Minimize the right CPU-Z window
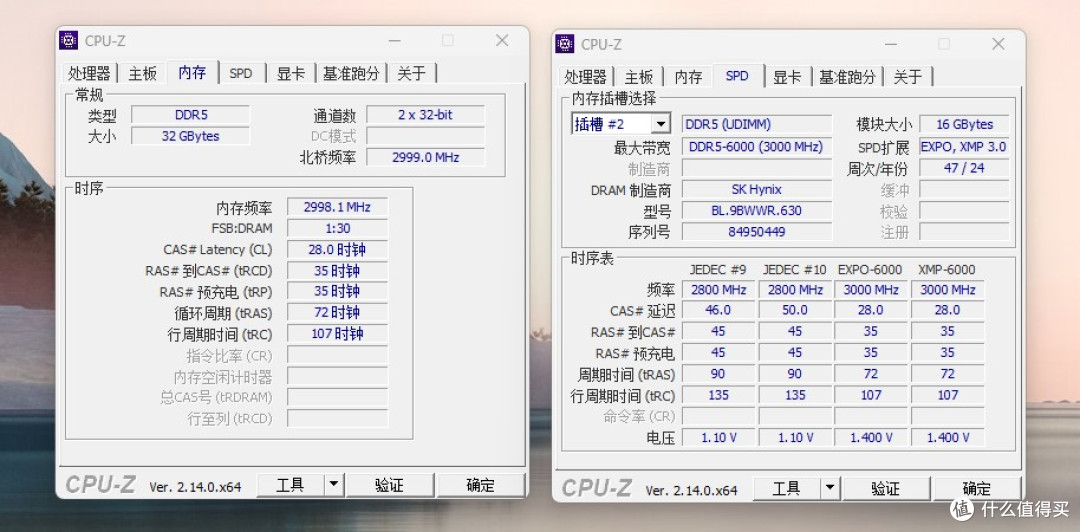 [x=890, y=44]
